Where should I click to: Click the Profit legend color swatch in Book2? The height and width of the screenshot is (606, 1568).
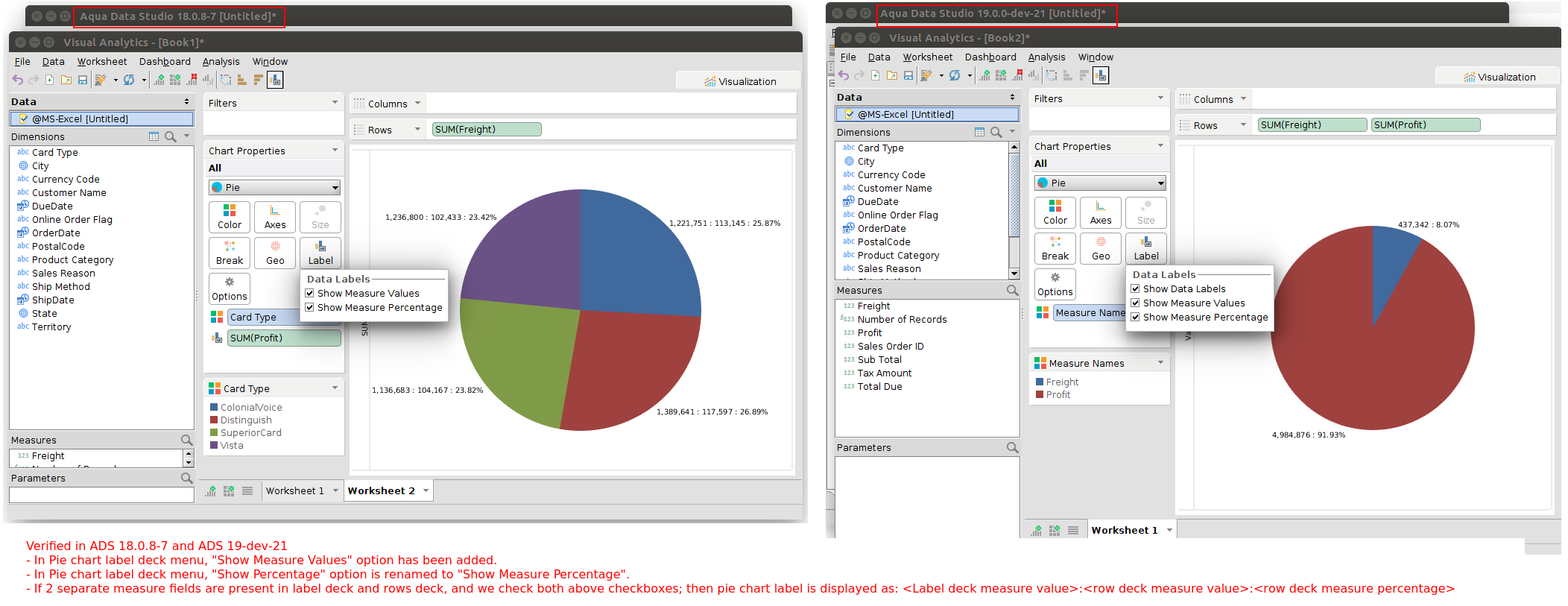[1040, 395]
